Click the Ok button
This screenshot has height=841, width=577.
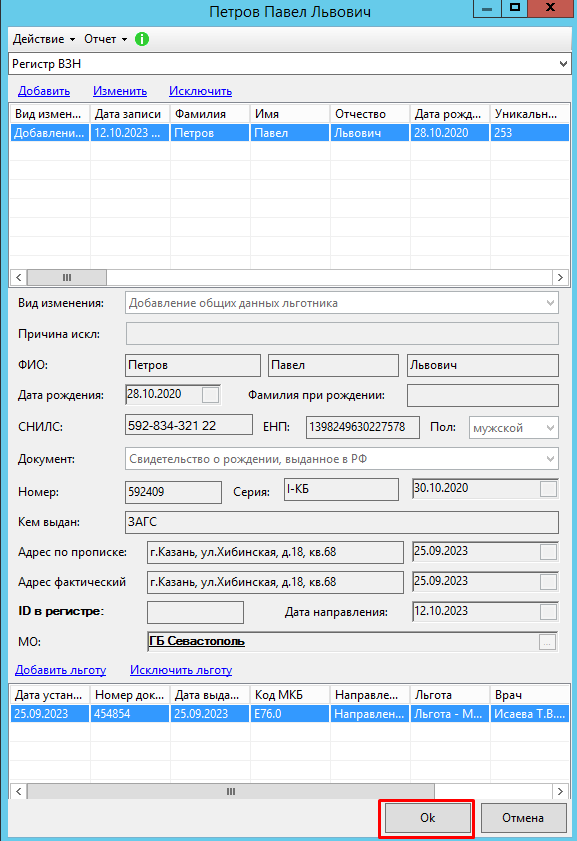pos(427,818)
